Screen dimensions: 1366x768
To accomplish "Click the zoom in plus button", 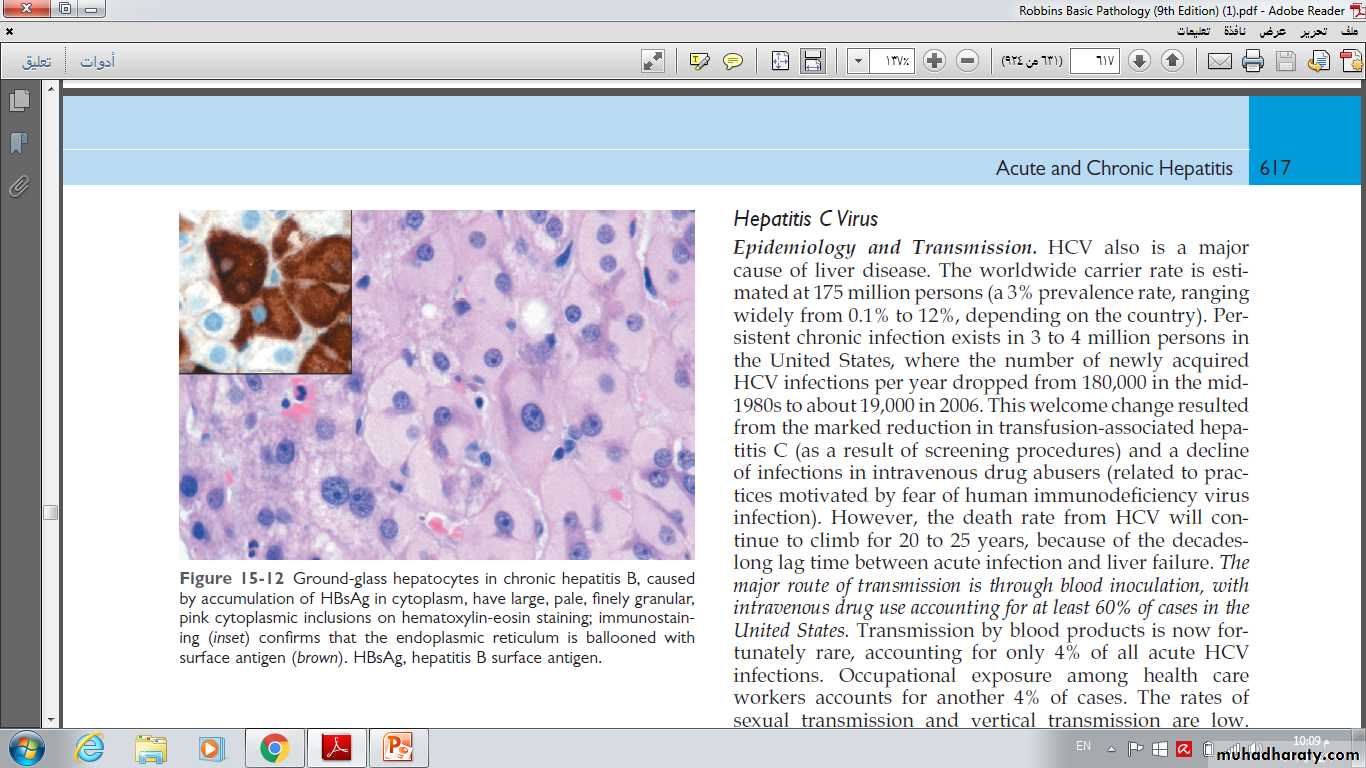I will (x=934, y=61).
